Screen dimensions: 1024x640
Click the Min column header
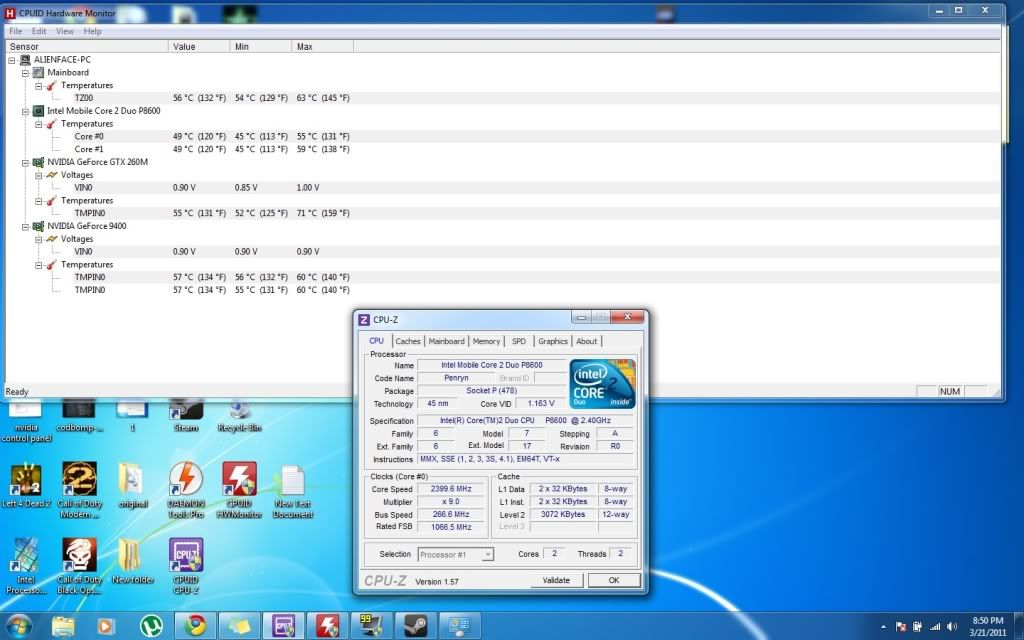(261, 47)
